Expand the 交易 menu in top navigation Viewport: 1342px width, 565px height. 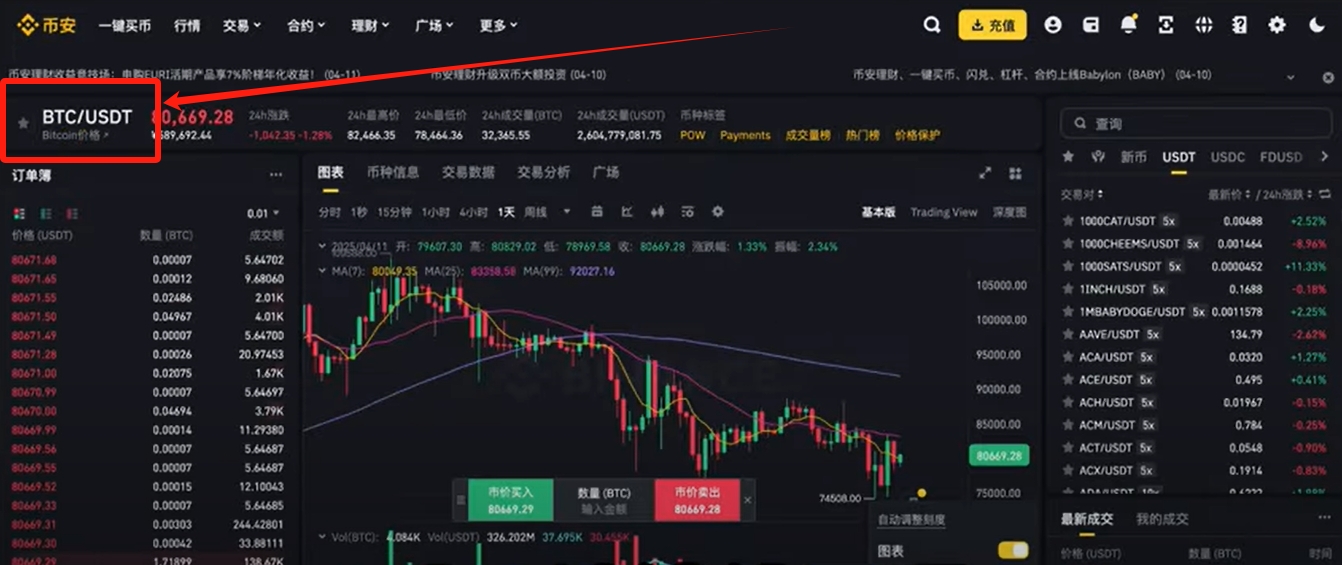241,25
